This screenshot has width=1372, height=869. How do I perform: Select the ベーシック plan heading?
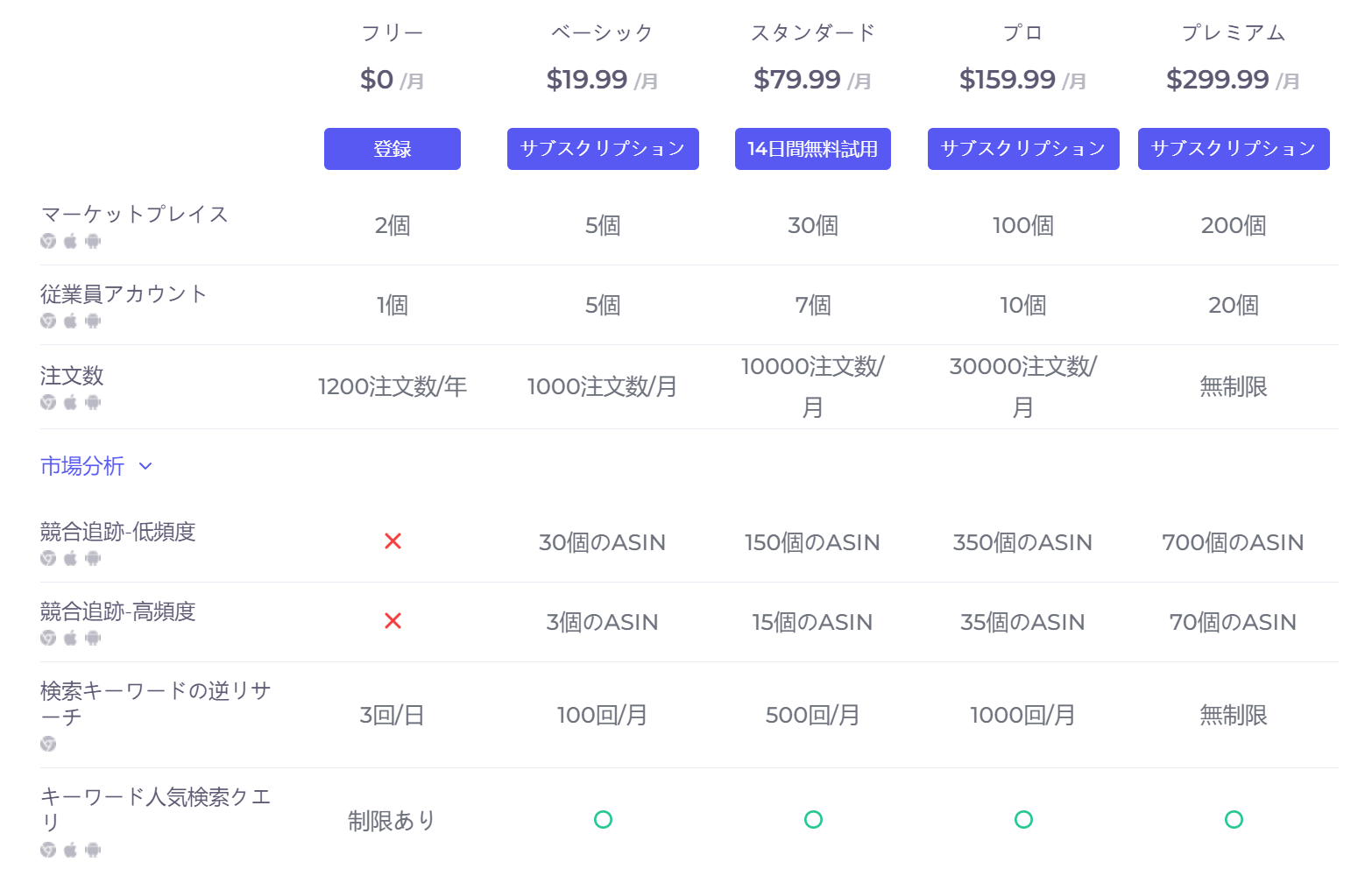[x=603, y=33]
